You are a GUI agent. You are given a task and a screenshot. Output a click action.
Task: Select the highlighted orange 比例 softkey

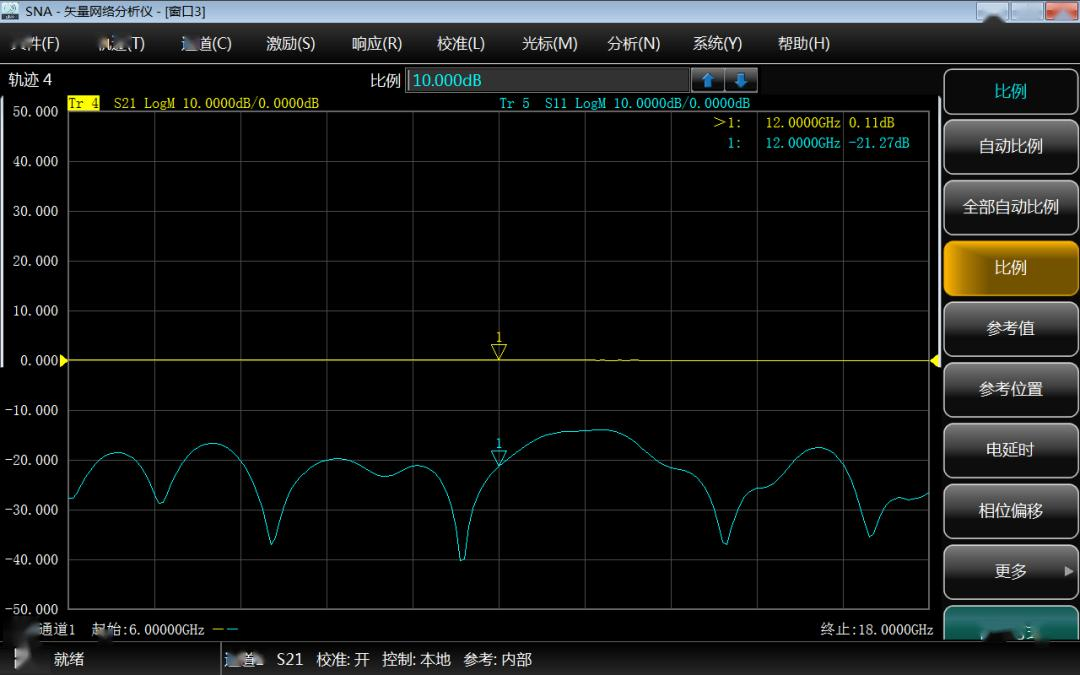coord(1010,268)
